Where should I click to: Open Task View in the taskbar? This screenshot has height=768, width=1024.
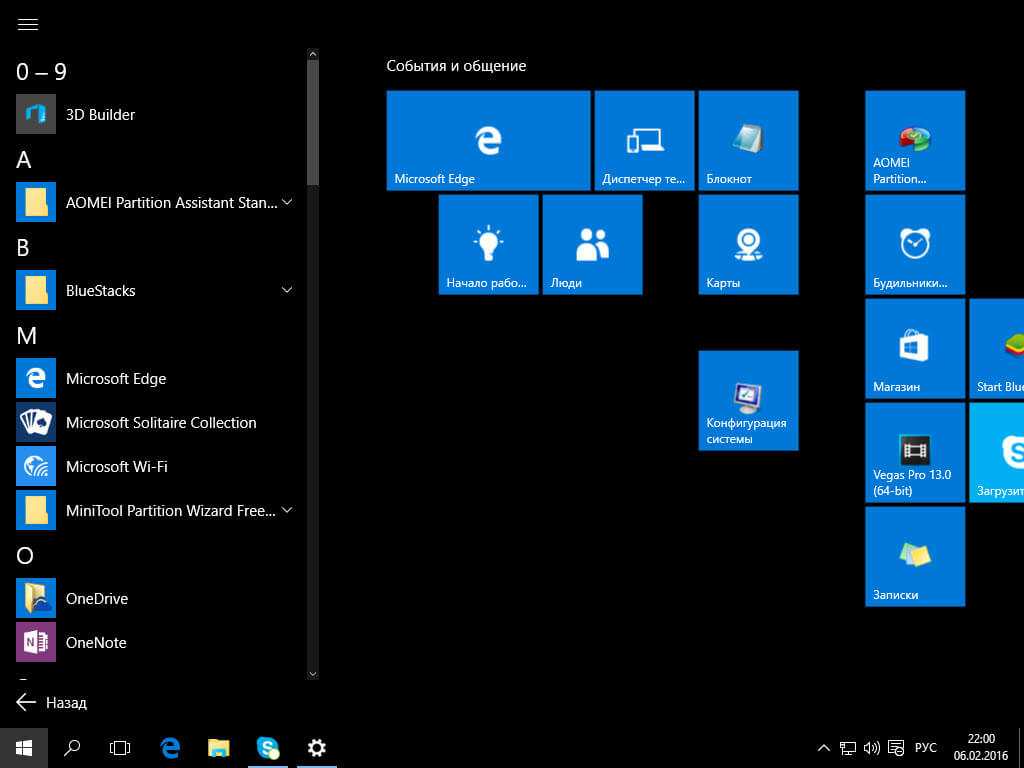click(x=120, y=747)
